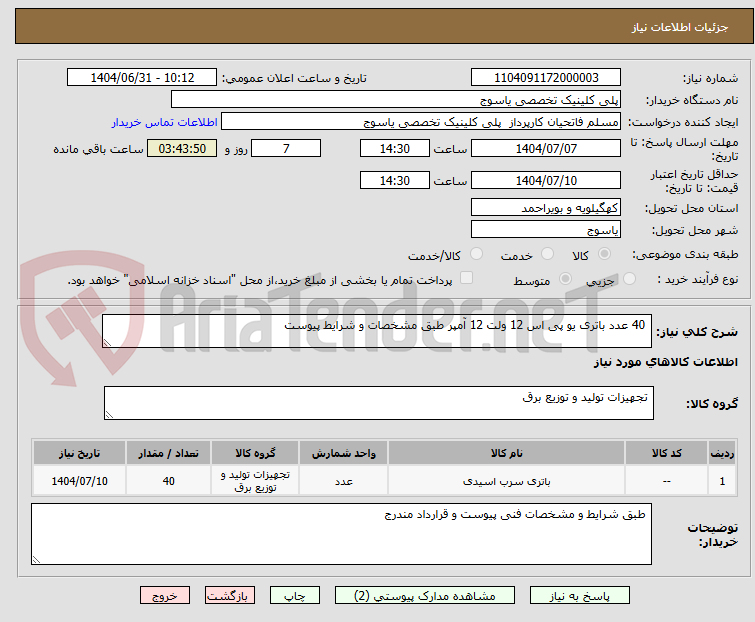Click delivery province field 'کهگیلویه و بویراحمد'

click(x=546, y=207)
